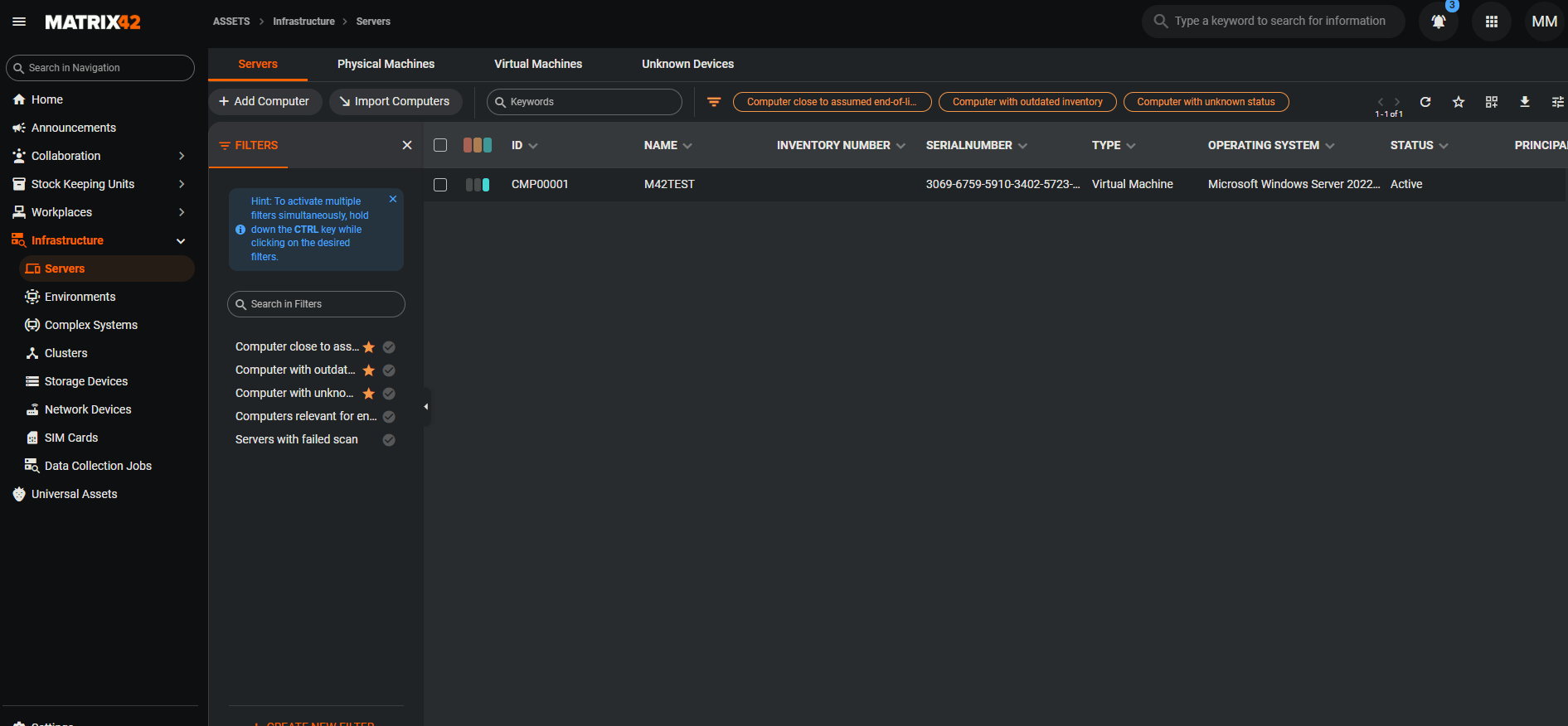Toggle checkmark for 'Computer close to ass...' filter
Viewport: 1568px width, 726px height.
tap(389, 347)
